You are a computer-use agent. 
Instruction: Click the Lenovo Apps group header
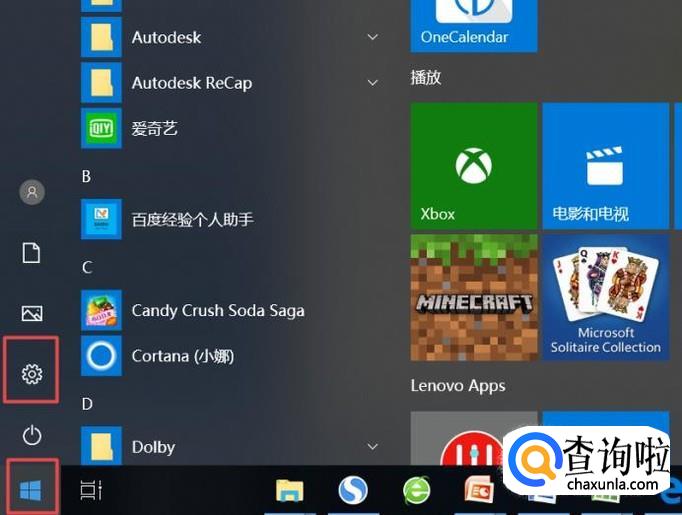[x=458, y=385]
